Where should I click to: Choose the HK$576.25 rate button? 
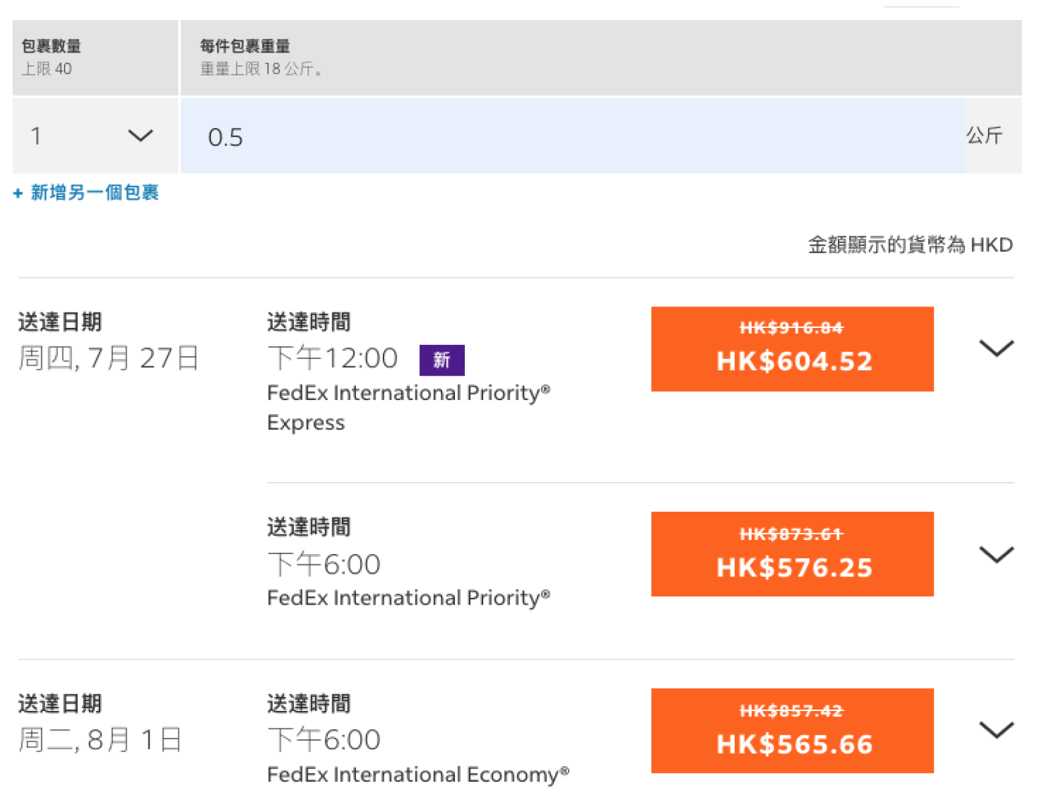(x=792, y=554)
